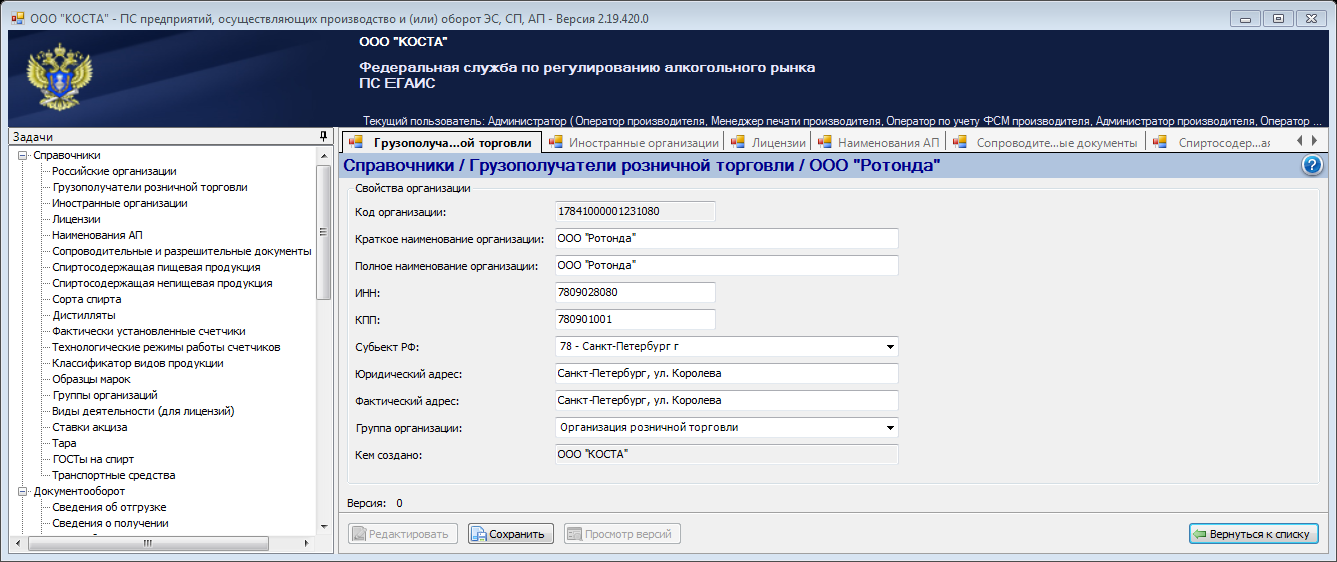This screenshot has width=1337, height=562.
Task: Collapse the Справочники tree node
Action: [22, 155]
